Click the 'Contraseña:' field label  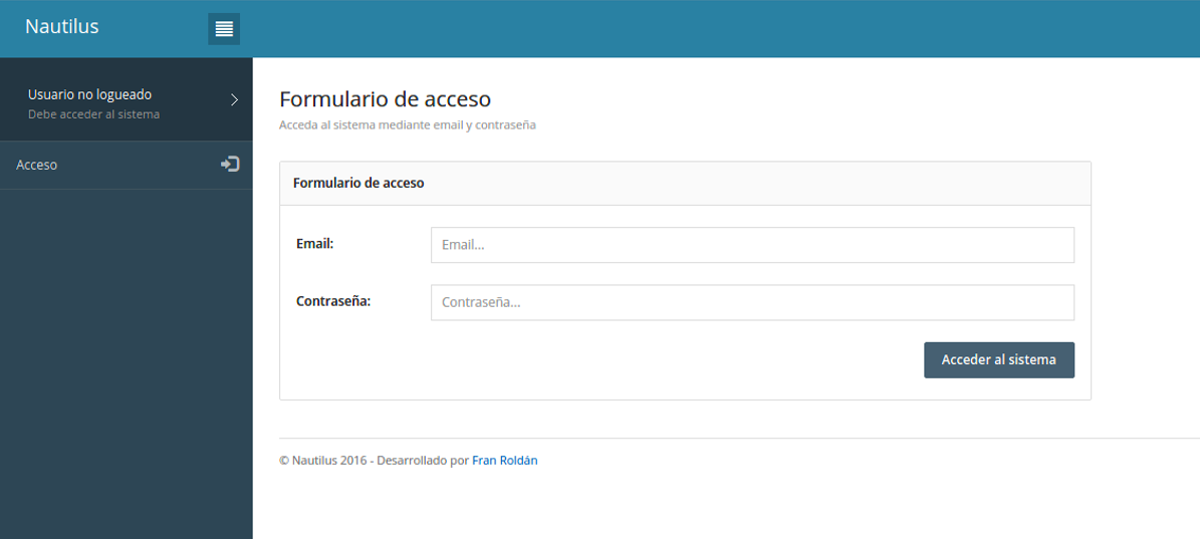click(x=333, y=301)
